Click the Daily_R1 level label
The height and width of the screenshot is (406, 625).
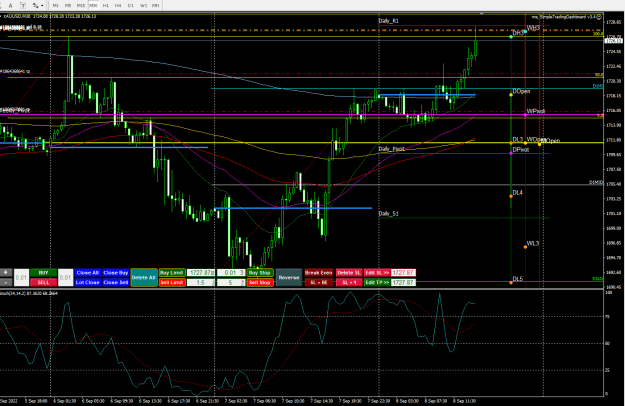tap(388, 21)
